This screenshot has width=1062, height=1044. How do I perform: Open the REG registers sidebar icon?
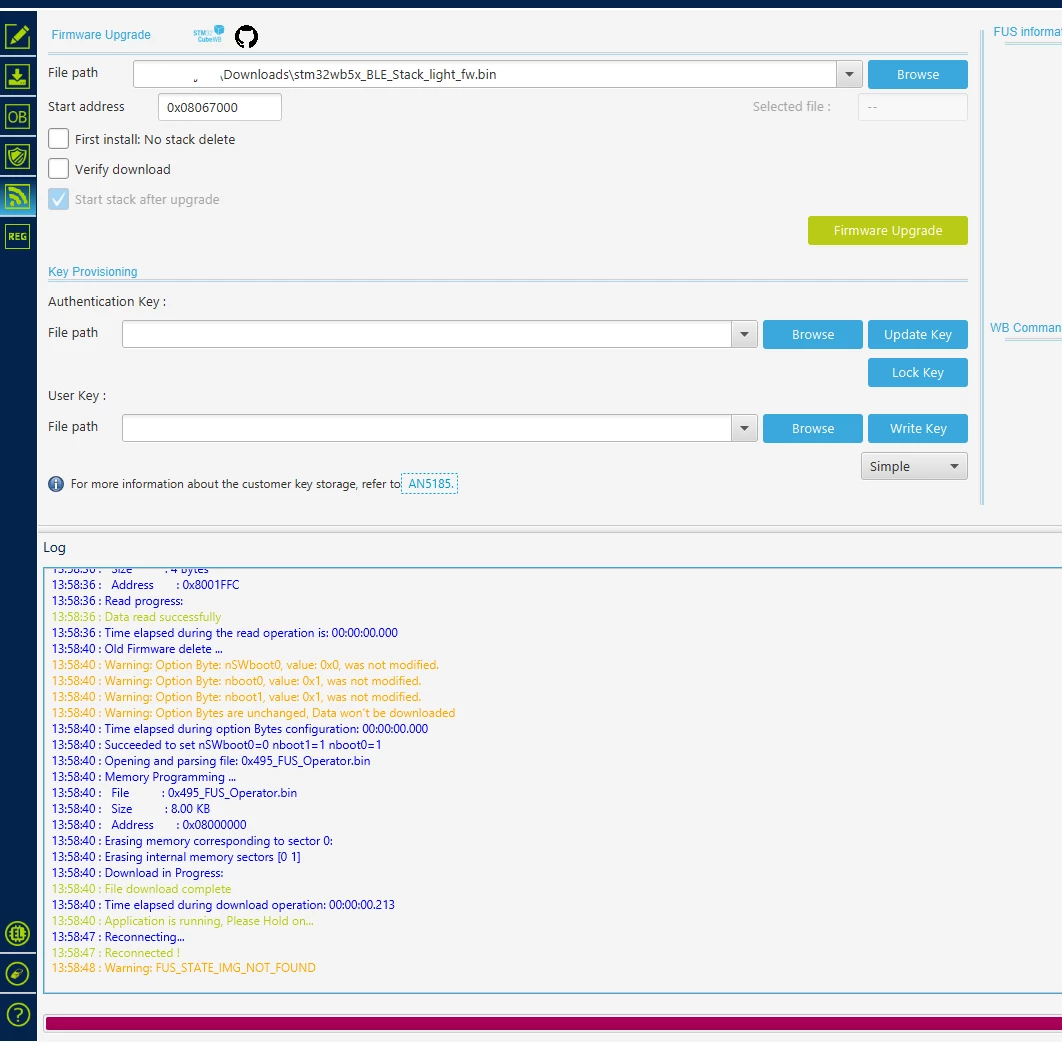pos(18,236)
